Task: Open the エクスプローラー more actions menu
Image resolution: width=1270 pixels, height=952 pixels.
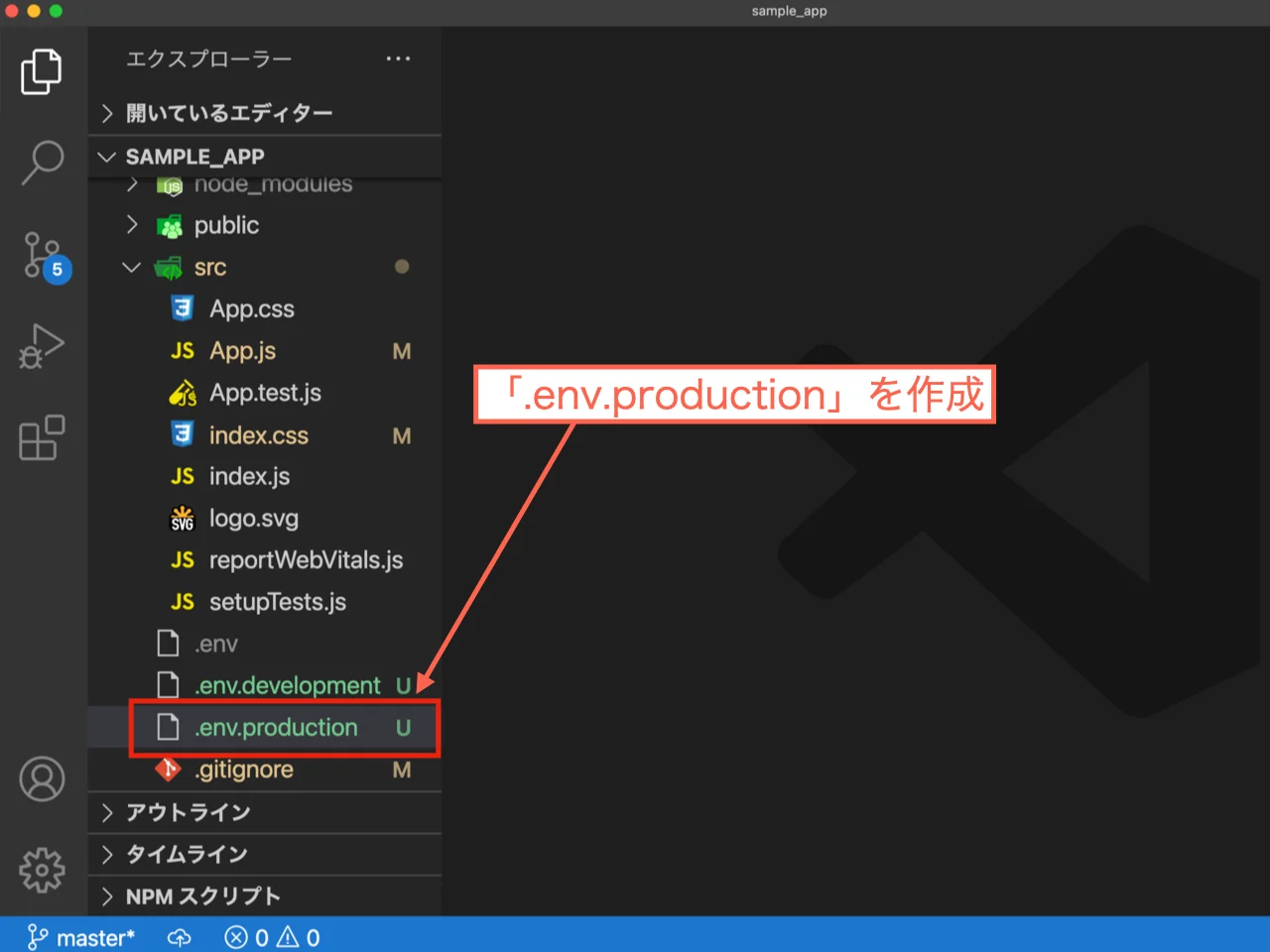Action: click(398, 59)
